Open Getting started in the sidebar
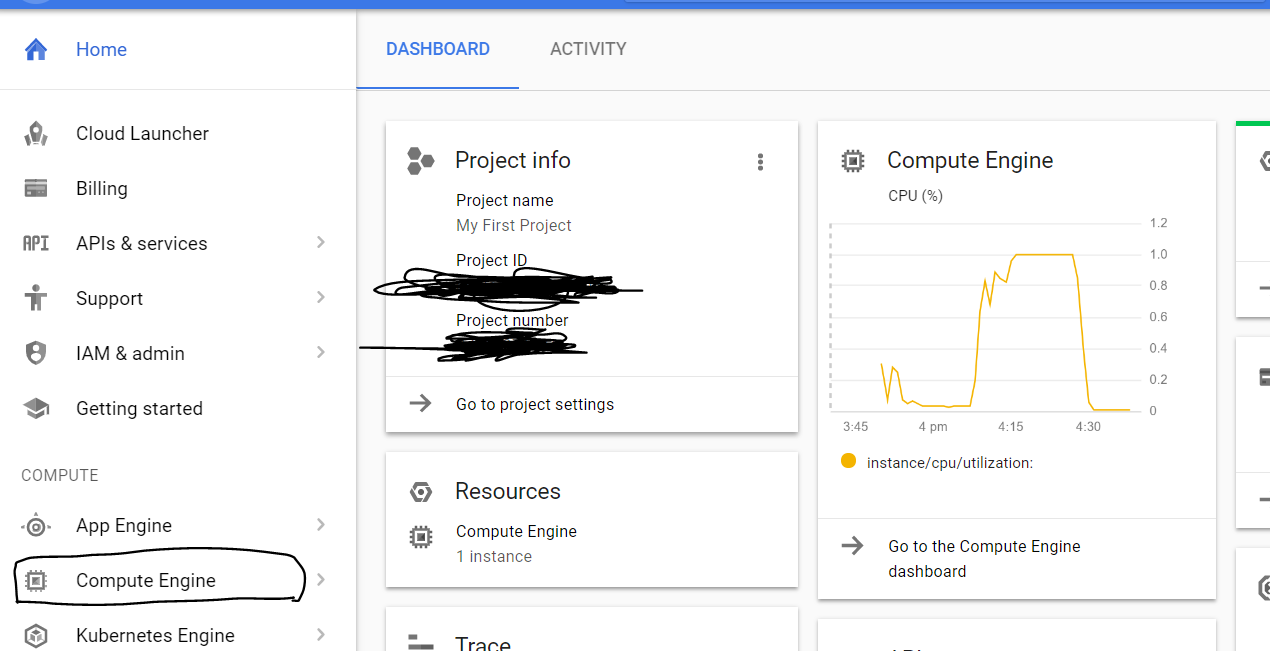1270x651 pixels. 178,408
